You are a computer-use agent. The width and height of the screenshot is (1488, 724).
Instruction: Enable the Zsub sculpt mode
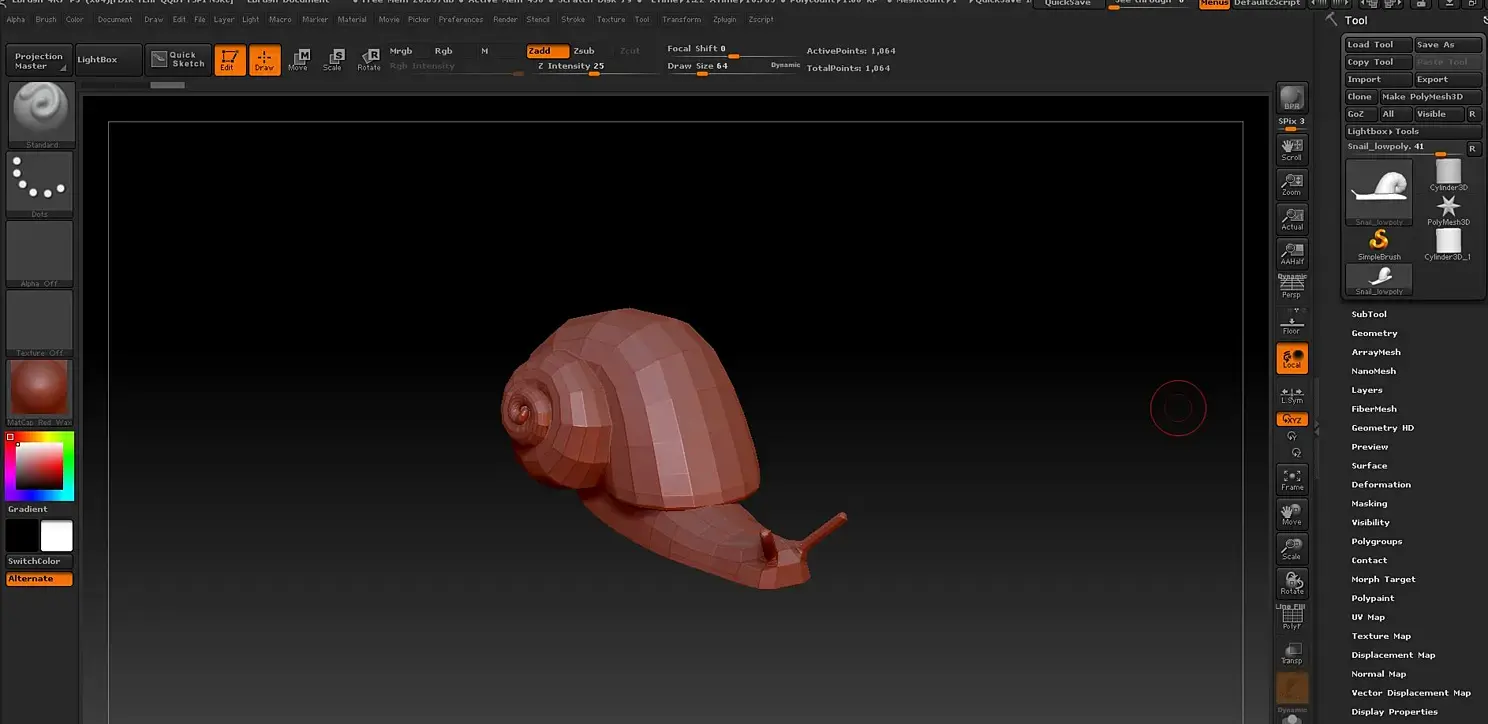pyautogui.click(x=584, y=51)
